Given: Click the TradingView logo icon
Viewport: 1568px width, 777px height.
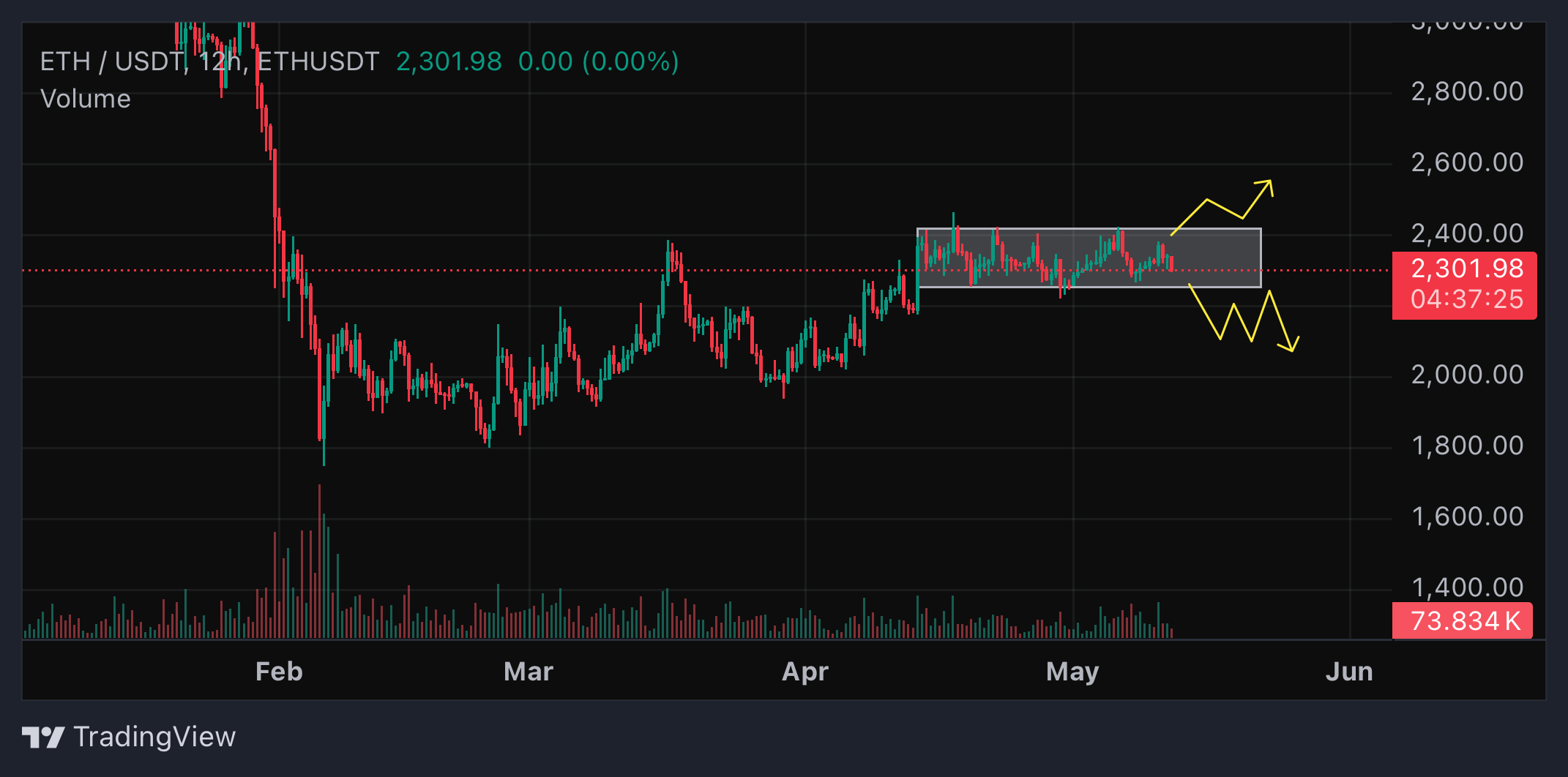Looking at the screenshot, I should [43, 737].
